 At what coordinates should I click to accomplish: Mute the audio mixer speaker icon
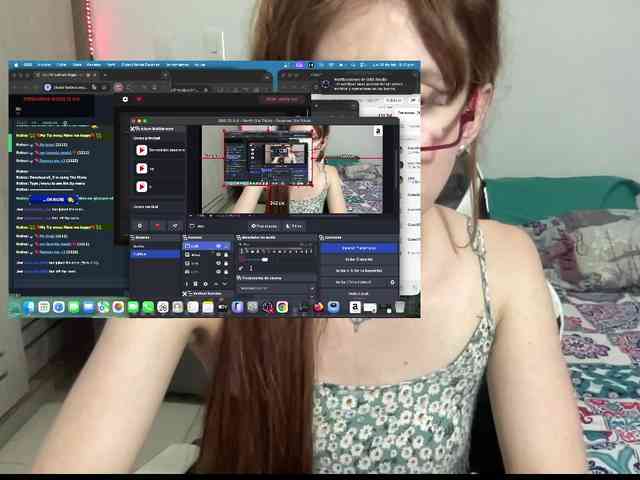click(241, 268)
